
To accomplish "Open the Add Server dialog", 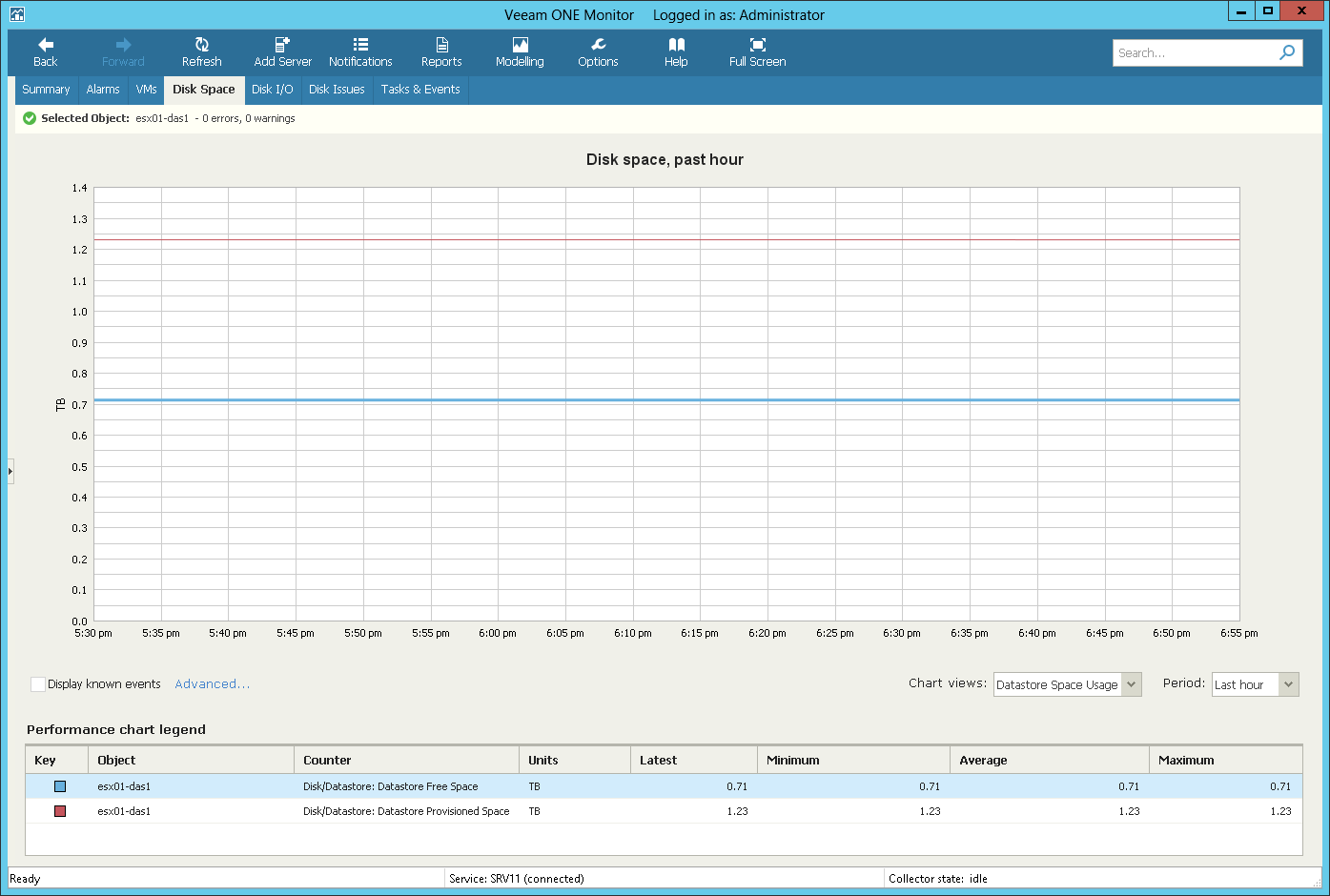I will pos(282,52).
